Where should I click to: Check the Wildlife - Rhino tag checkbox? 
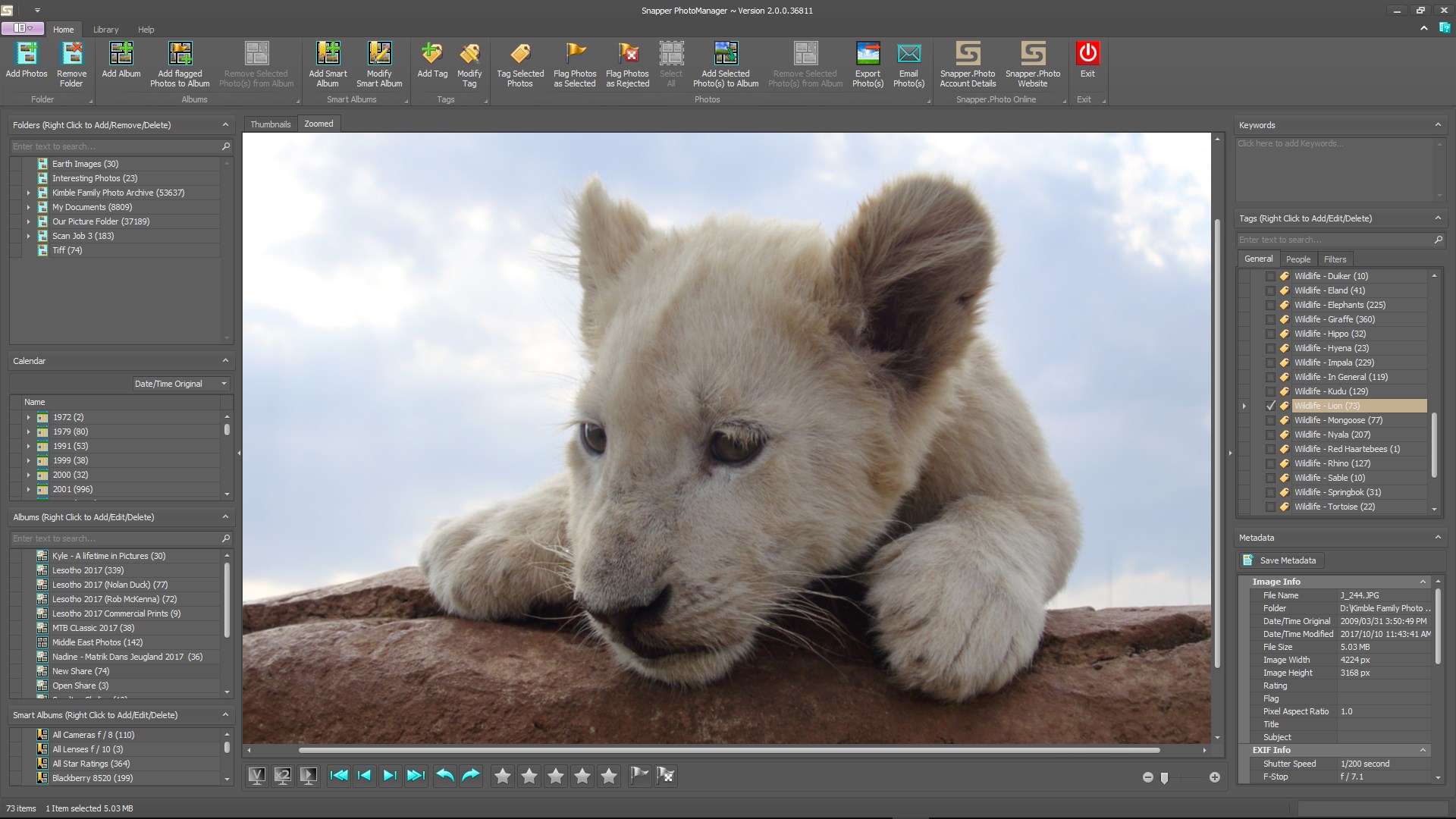[x=1271, y=463]
